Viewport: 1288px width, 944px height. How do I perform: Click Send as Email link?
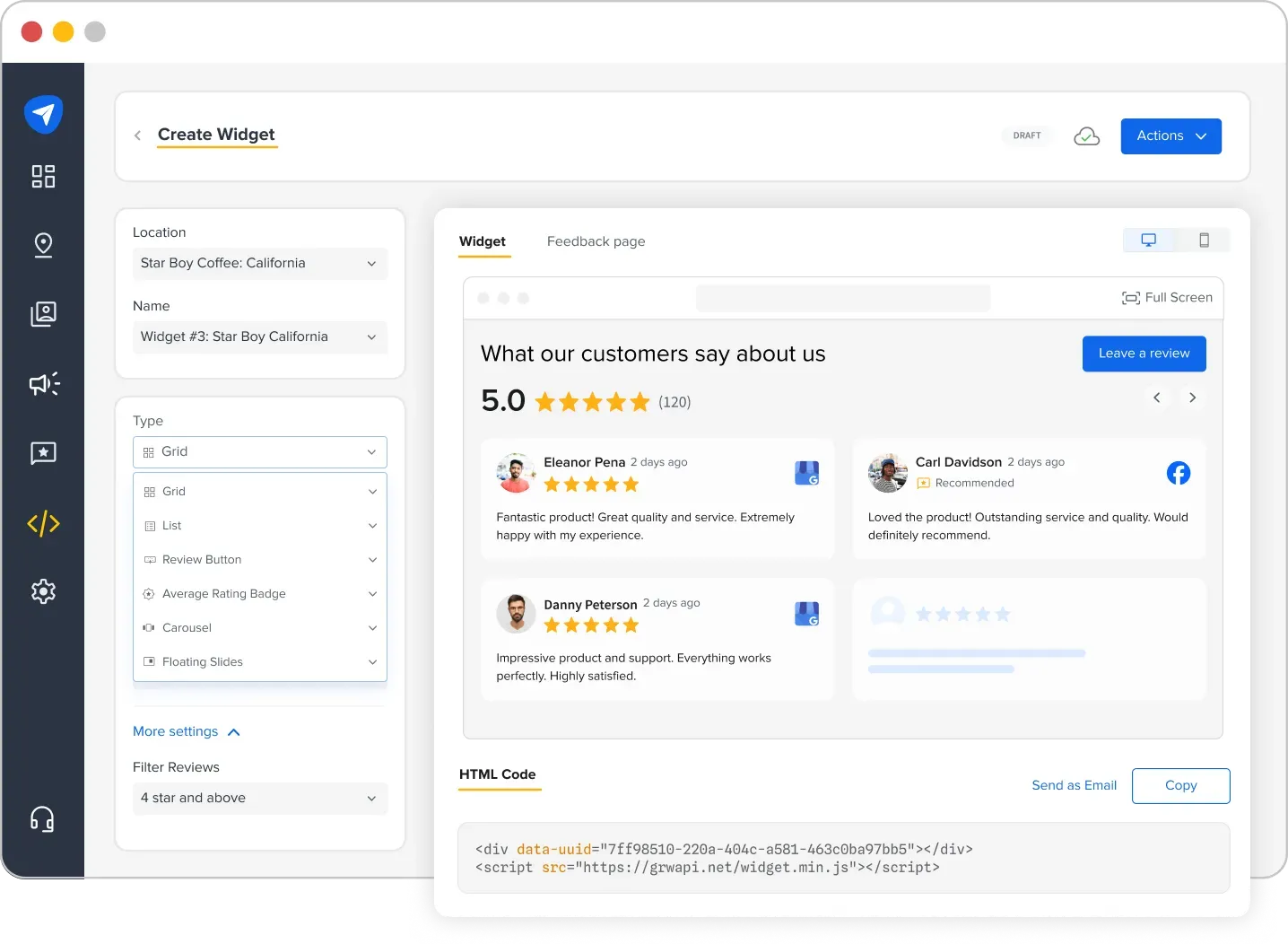tap(1074, 785)
